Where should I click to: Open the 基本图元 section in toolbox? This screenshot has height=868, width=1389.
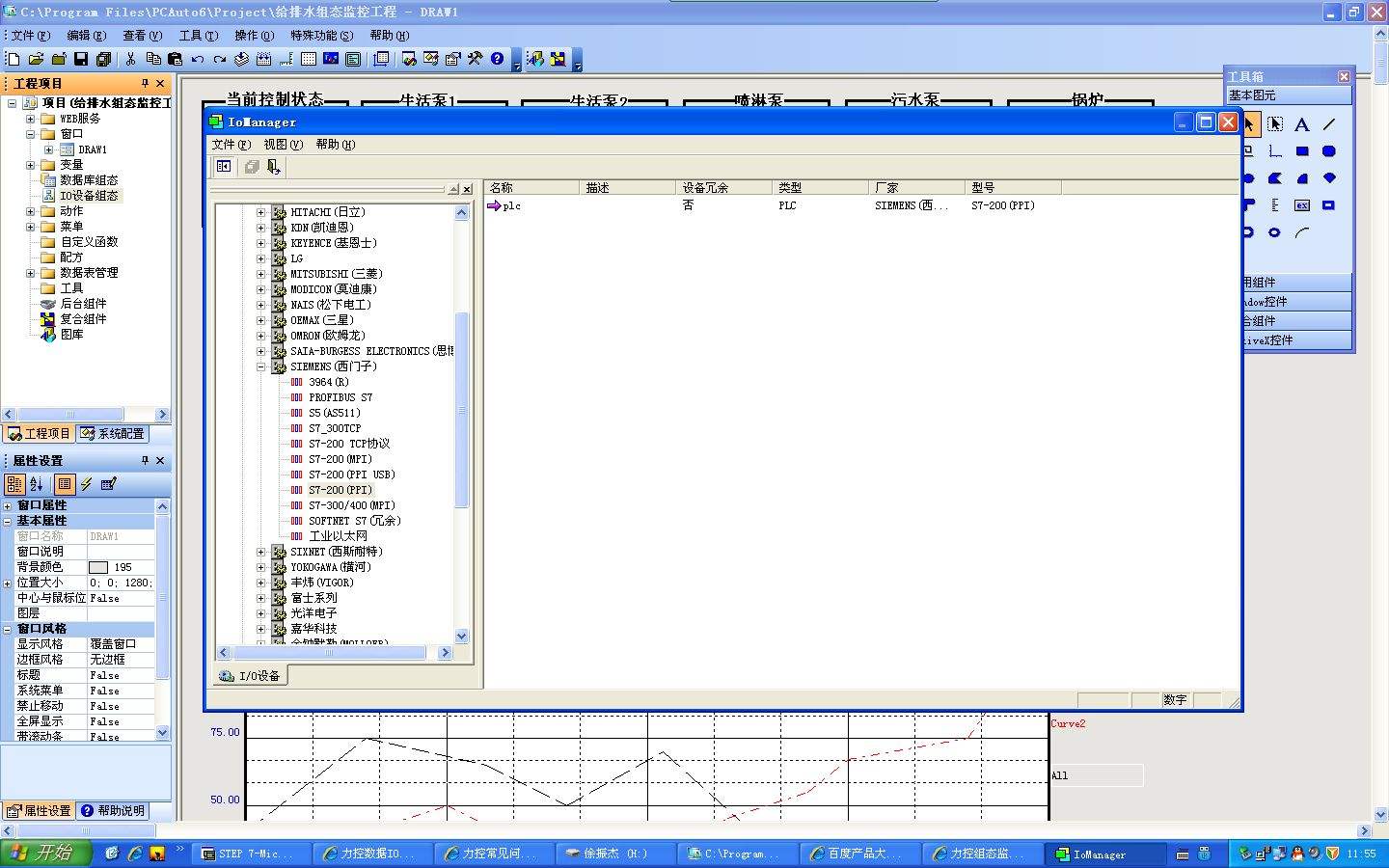(x=1289, y=95)
